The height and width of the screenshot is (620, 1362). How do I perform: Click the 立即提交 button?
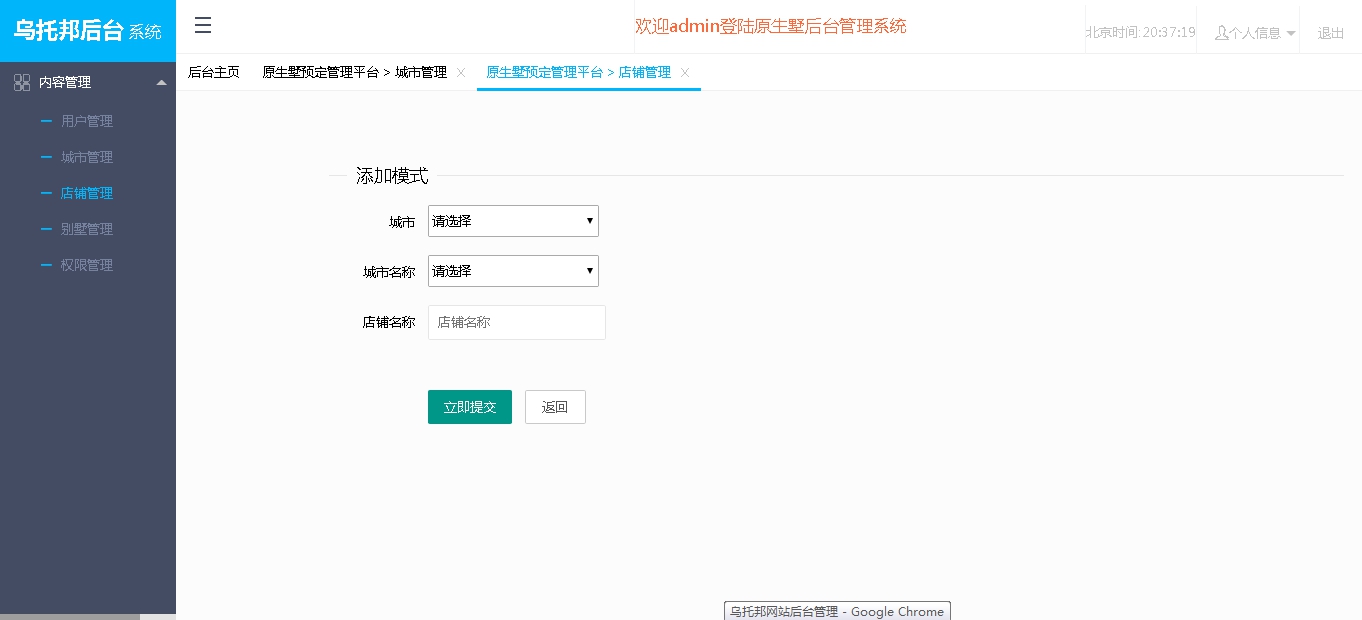(x=470, y=407)
